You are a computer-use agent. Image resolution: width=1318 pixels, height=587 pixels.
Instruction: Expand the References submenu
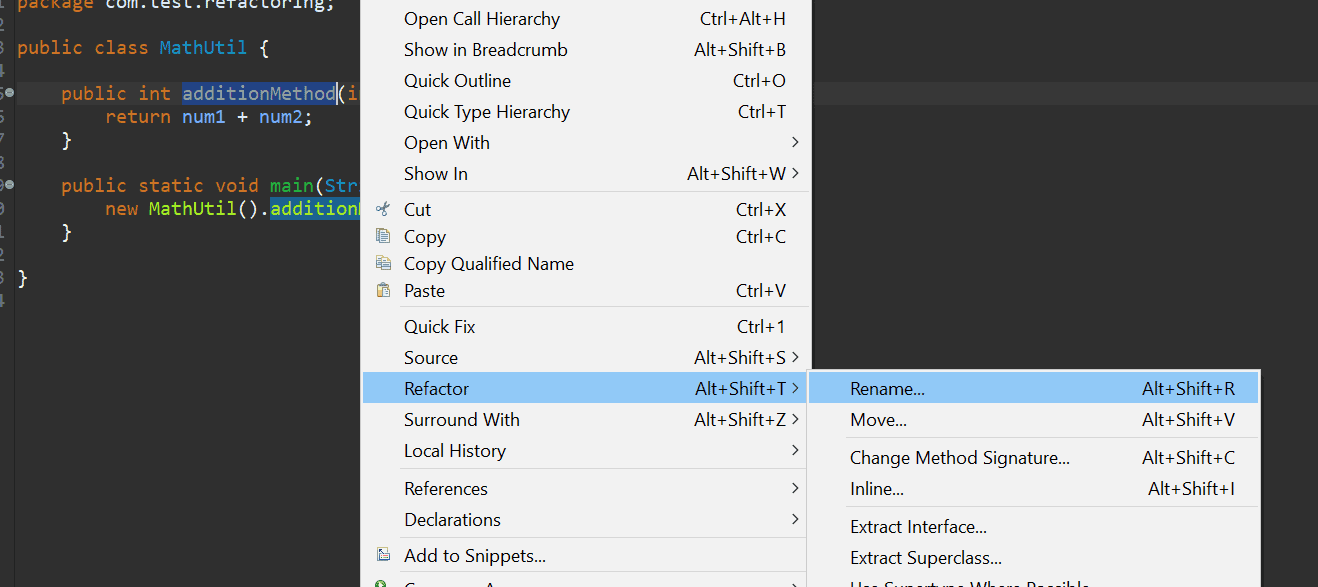click(x=585, y=489)
